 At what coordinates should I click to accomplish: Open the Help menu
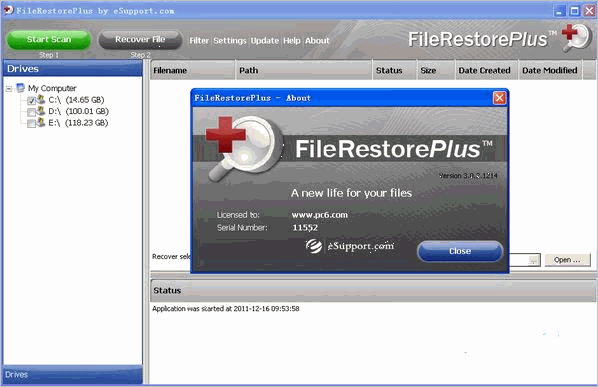coord(292,40)
